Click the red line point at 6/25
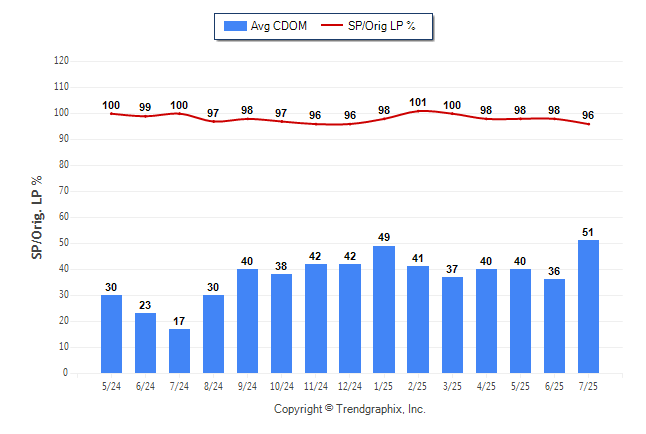Image resolution: width=646 pixels, height=434 pixels. click(555, 119)
